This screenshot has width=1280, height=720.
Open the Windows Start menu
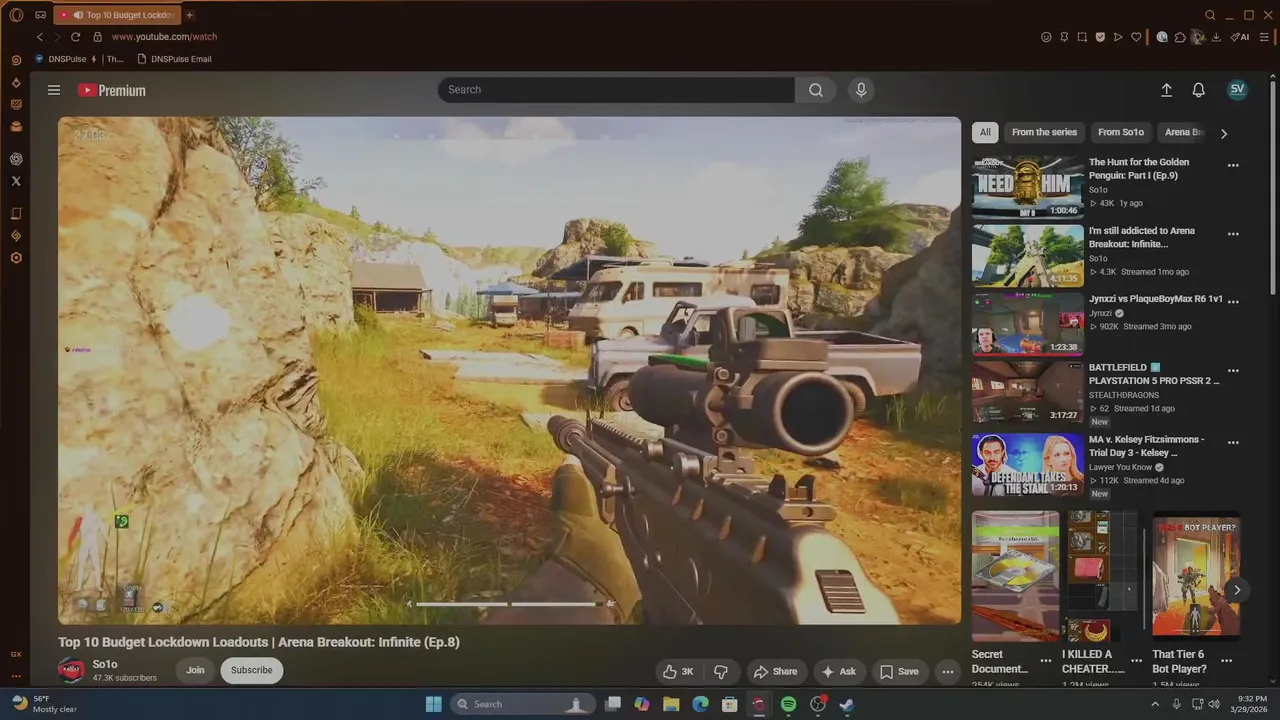click(x=433, y=704)
